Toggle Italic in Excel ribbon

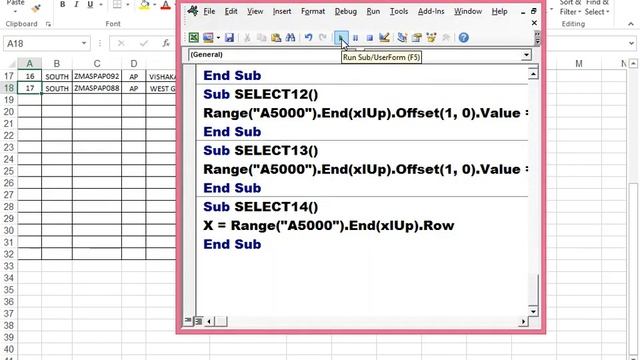[x=76, y=4]
